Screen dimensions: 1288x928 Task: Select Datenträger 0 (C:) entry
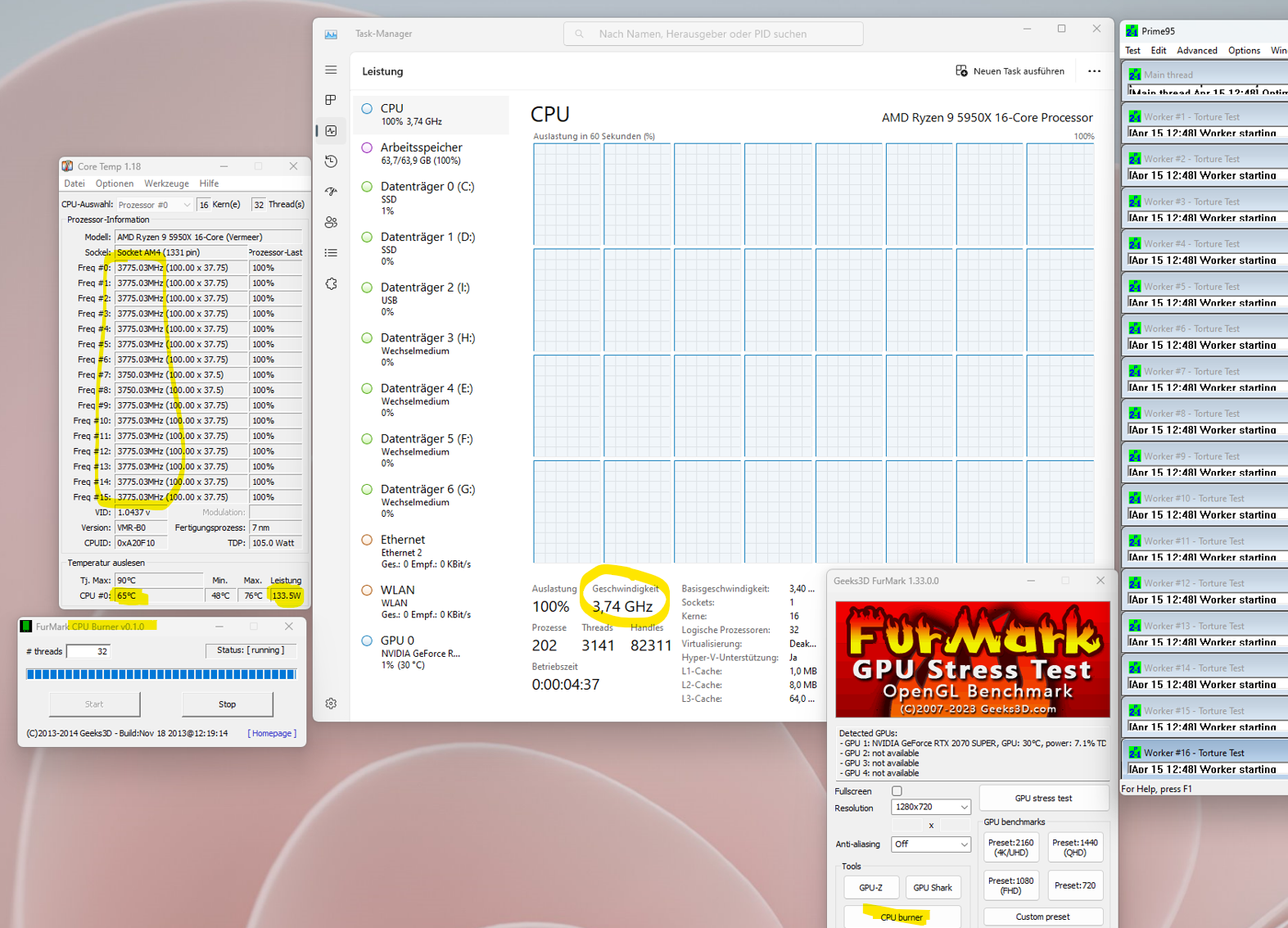click(432, 198)
